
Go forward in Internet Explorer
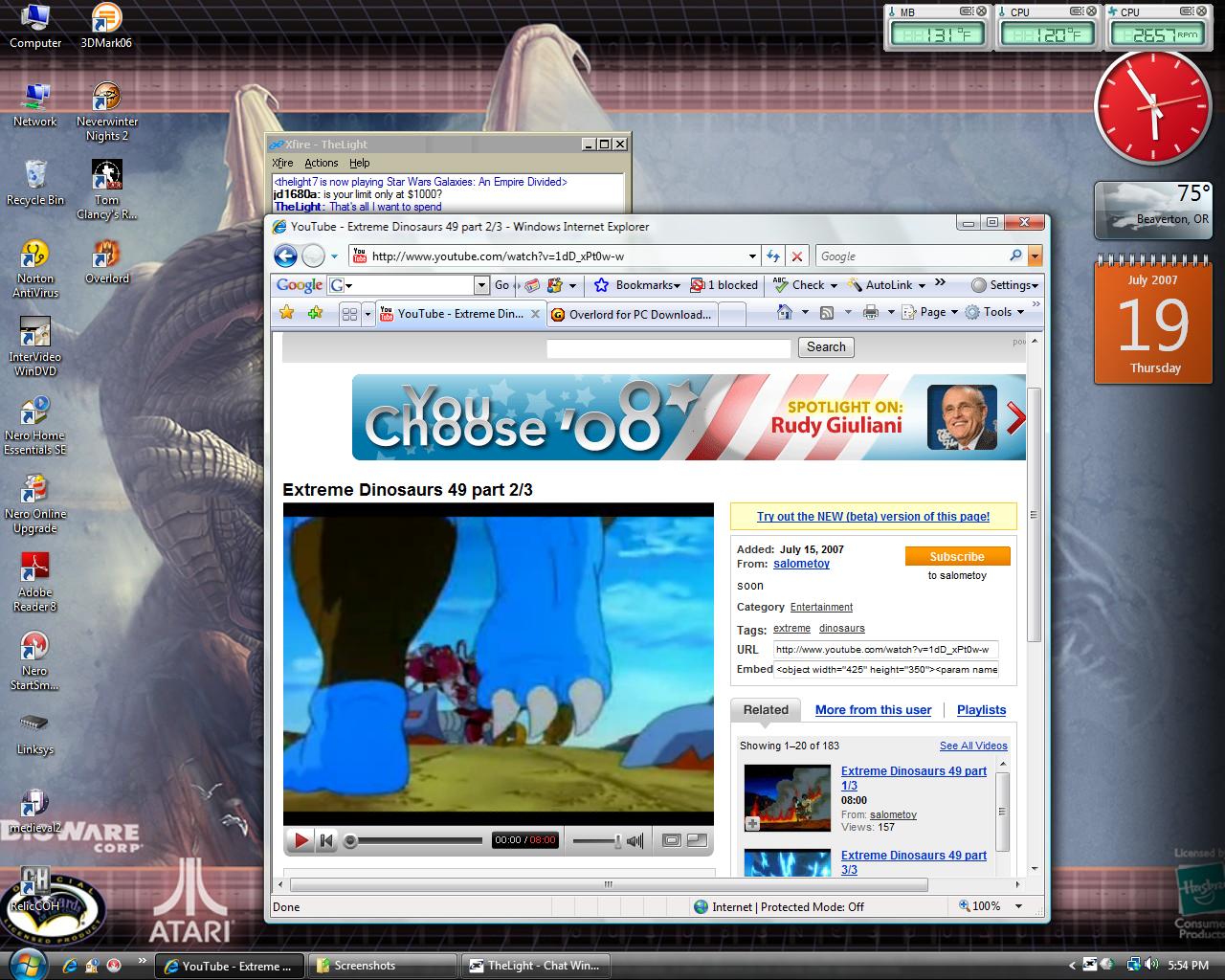tap(312, 256)
